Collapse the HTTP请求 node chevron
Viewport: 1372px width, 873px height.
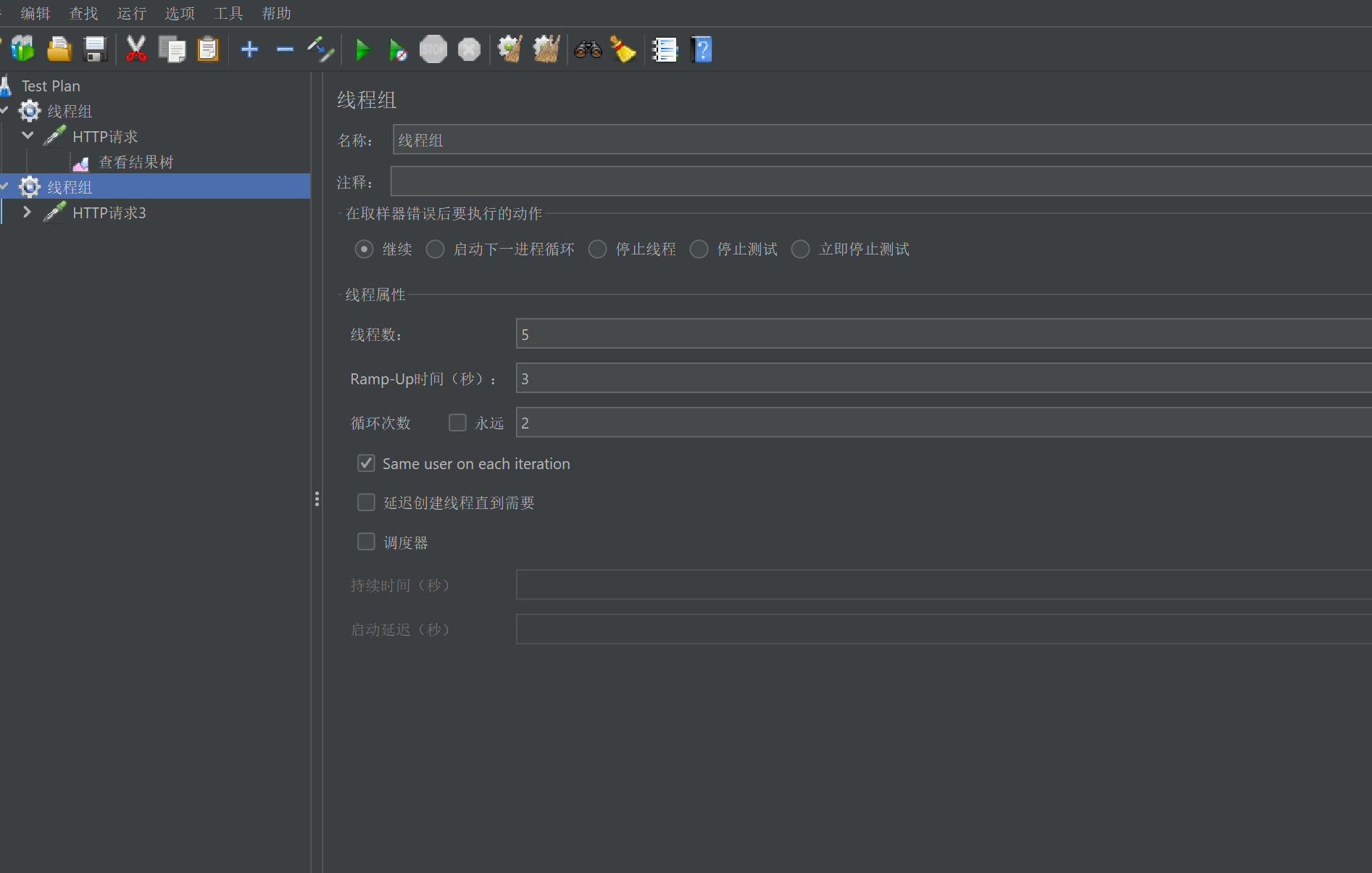(x=28, y=136)
